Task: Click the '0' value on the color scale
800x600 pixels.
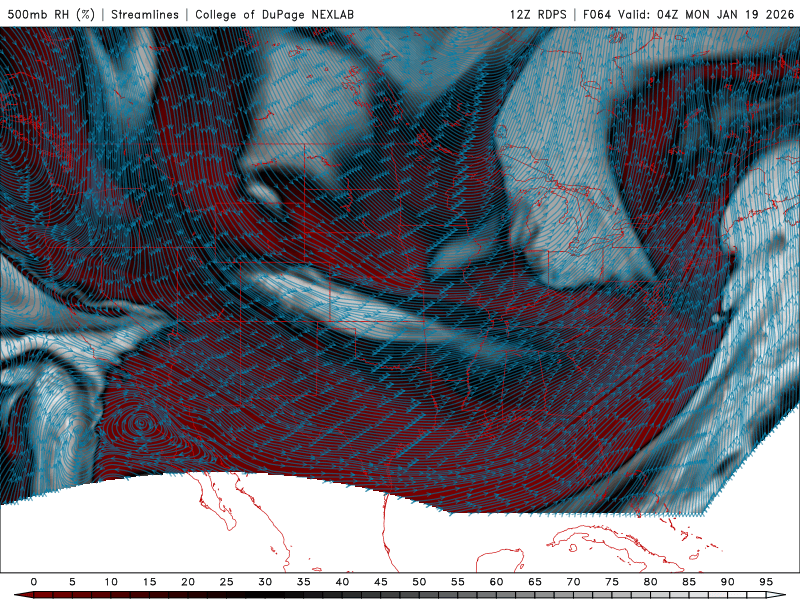Action: coord(34,582)
